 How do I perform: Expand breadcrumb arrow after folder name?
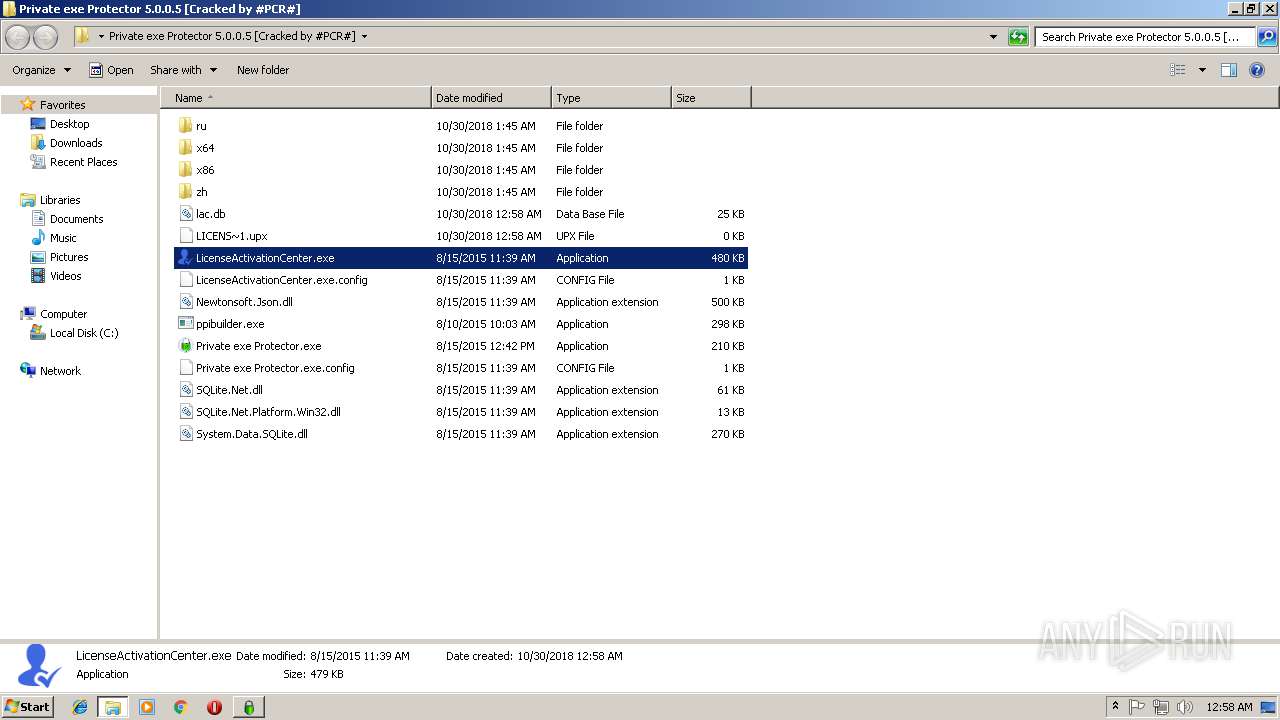[364, 37]
